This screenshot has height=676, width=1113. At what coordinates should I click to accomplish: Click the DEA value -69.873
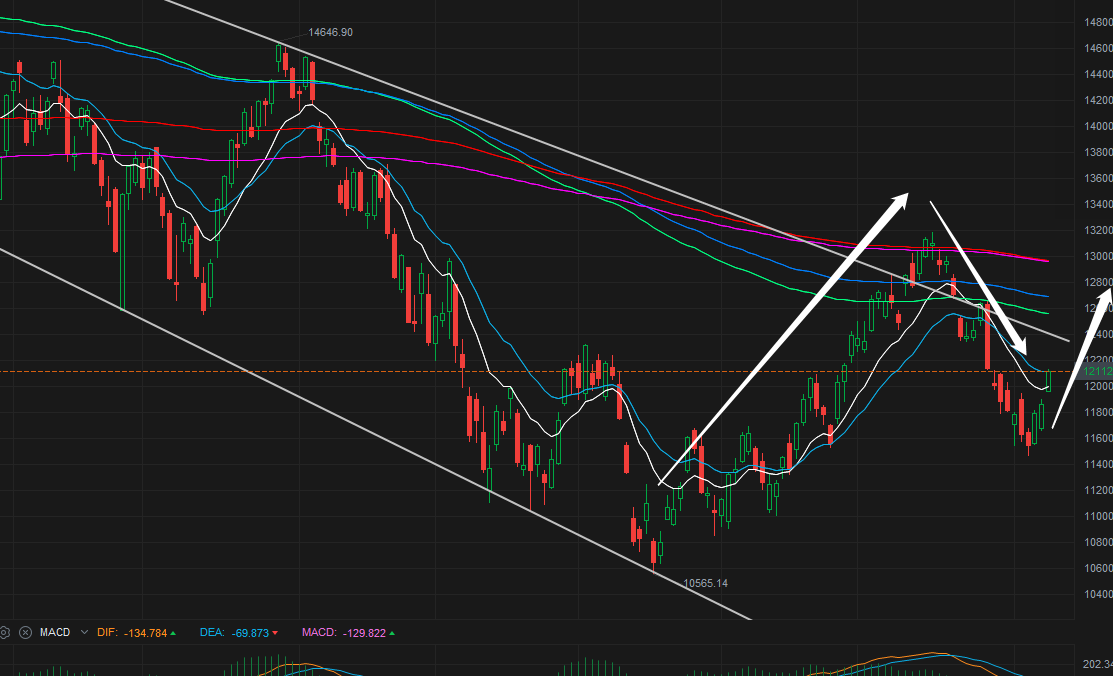coord(250,633)
